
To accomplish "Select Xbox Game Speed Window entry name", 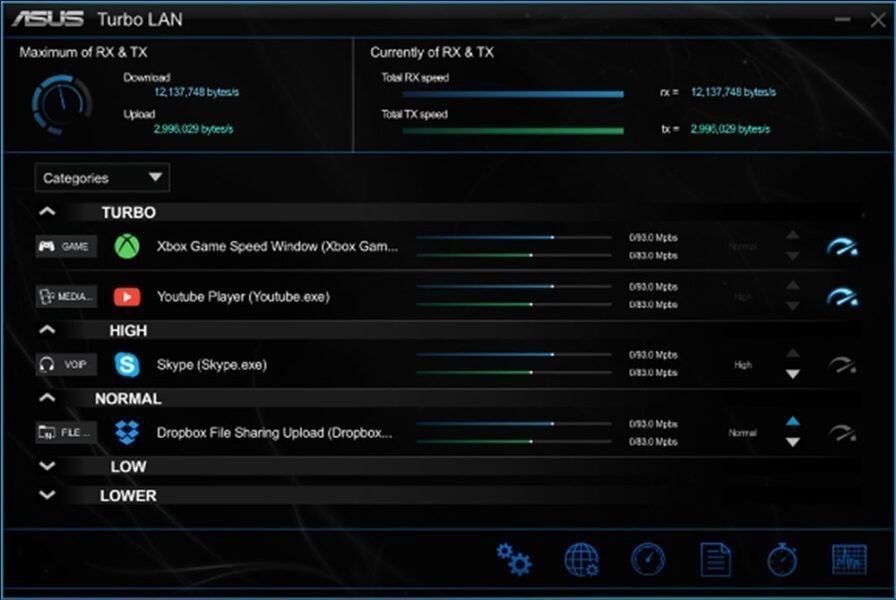I will (277, 246).
